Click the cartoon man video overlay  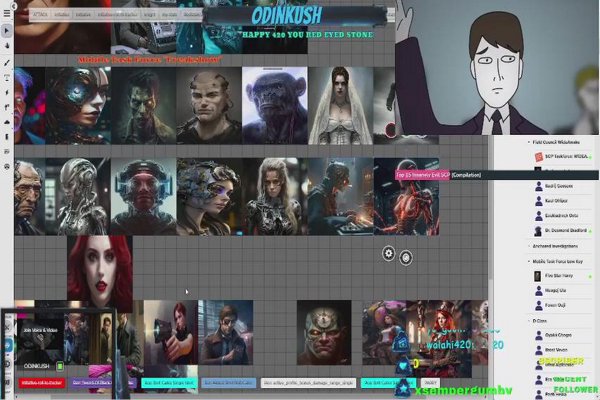click(497, 67)
